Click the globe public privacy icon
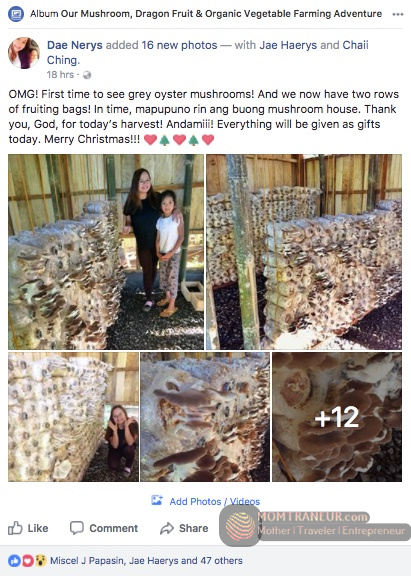Image resolution: width=411 pixels, height=576 pixels. coord(87,75)
